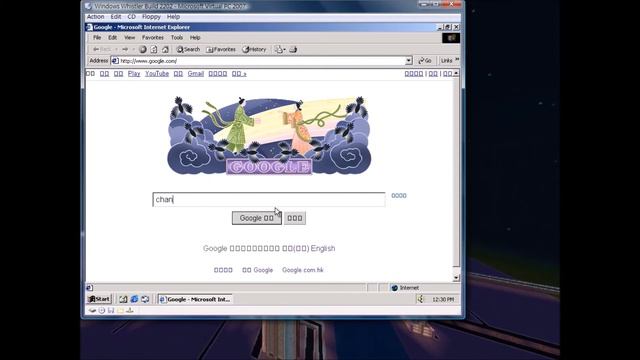Image resolution: width=640 pixels, height=360 pixels.
Task: Click the Google.com.hk link
Action: tap(302, 270)
